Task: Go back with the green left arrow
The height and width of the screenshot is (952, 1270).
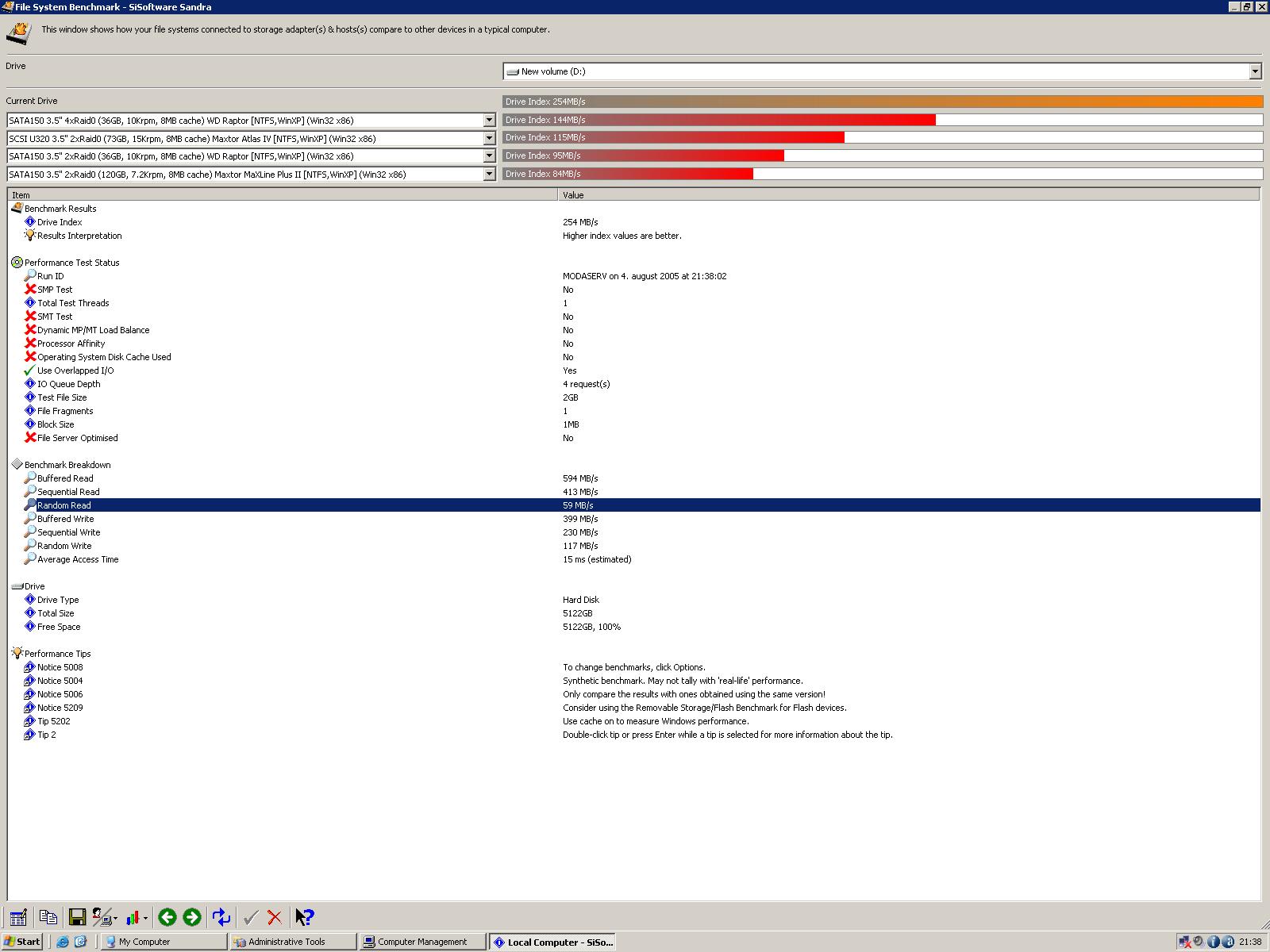Action: tap(167, 917)
